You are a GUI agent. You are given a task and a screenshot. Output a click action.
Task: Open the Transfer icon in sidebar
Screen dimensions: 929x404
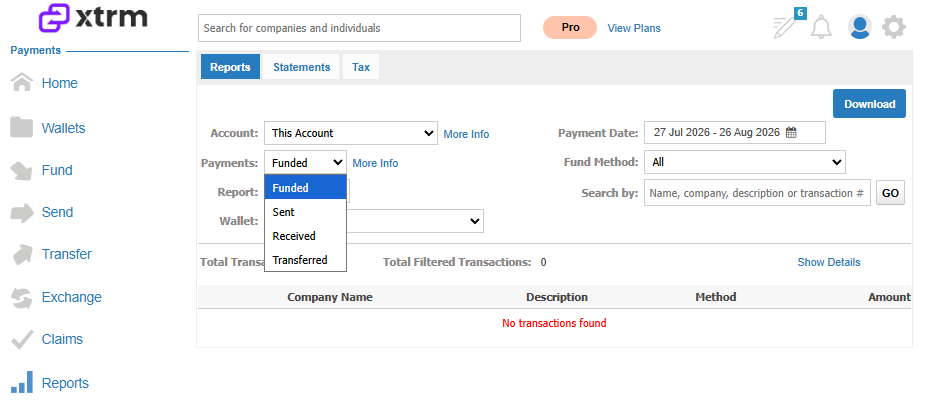tap(22, 255)
